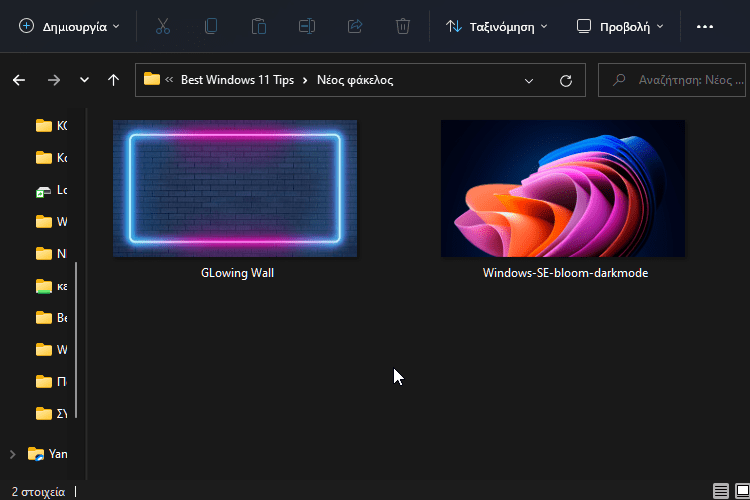This screenshot has width=750, height=500.
Task: Open the Lc network drive sidebar item
Action: coord(51,190)
